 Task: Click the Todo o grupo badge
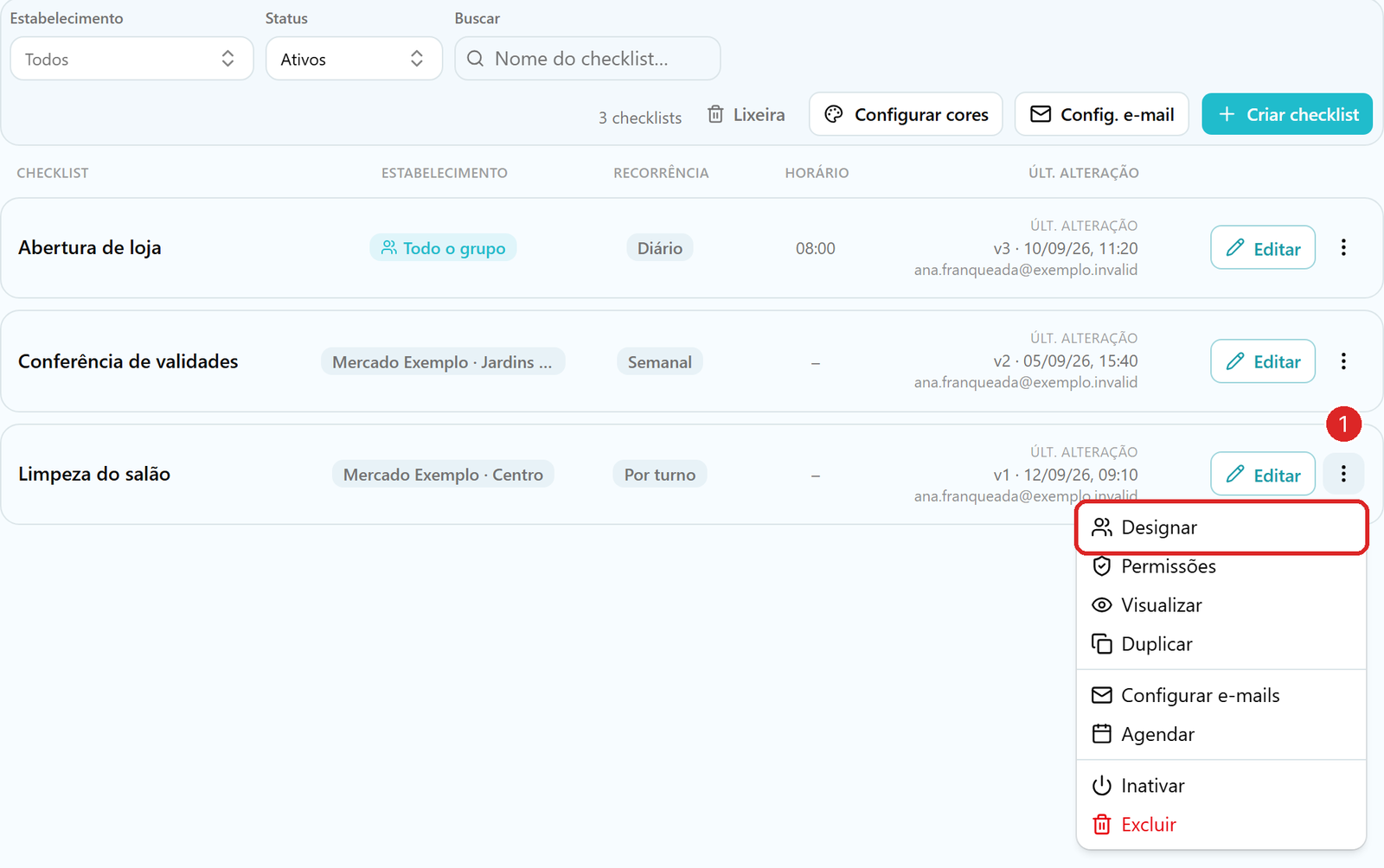(x=443, y=248)
